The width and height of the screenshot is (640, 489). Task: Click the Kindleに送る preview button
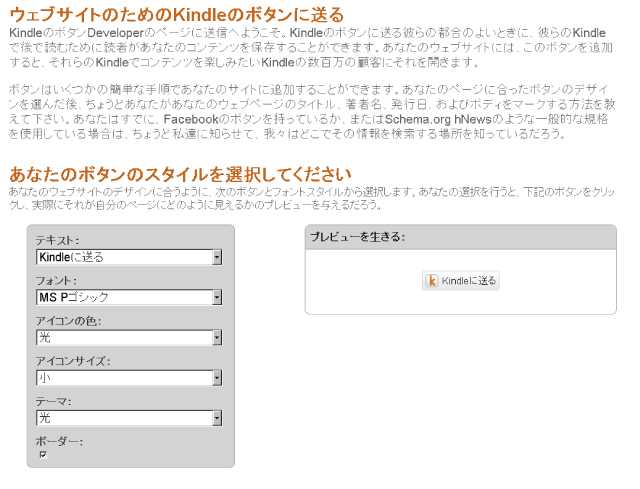click(x=460, y=281)
